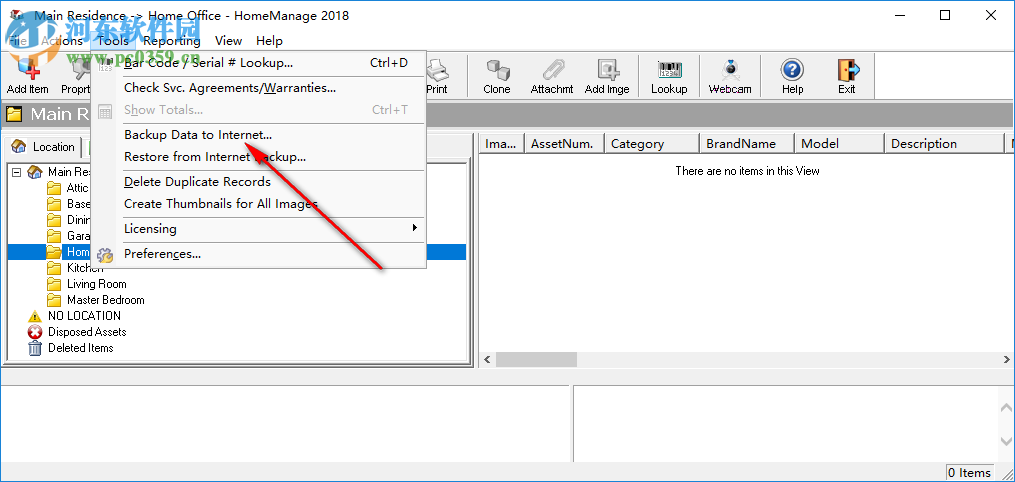Sort by the BrandName column header
The image size is (1015, 482).
(x=747, y=144)
